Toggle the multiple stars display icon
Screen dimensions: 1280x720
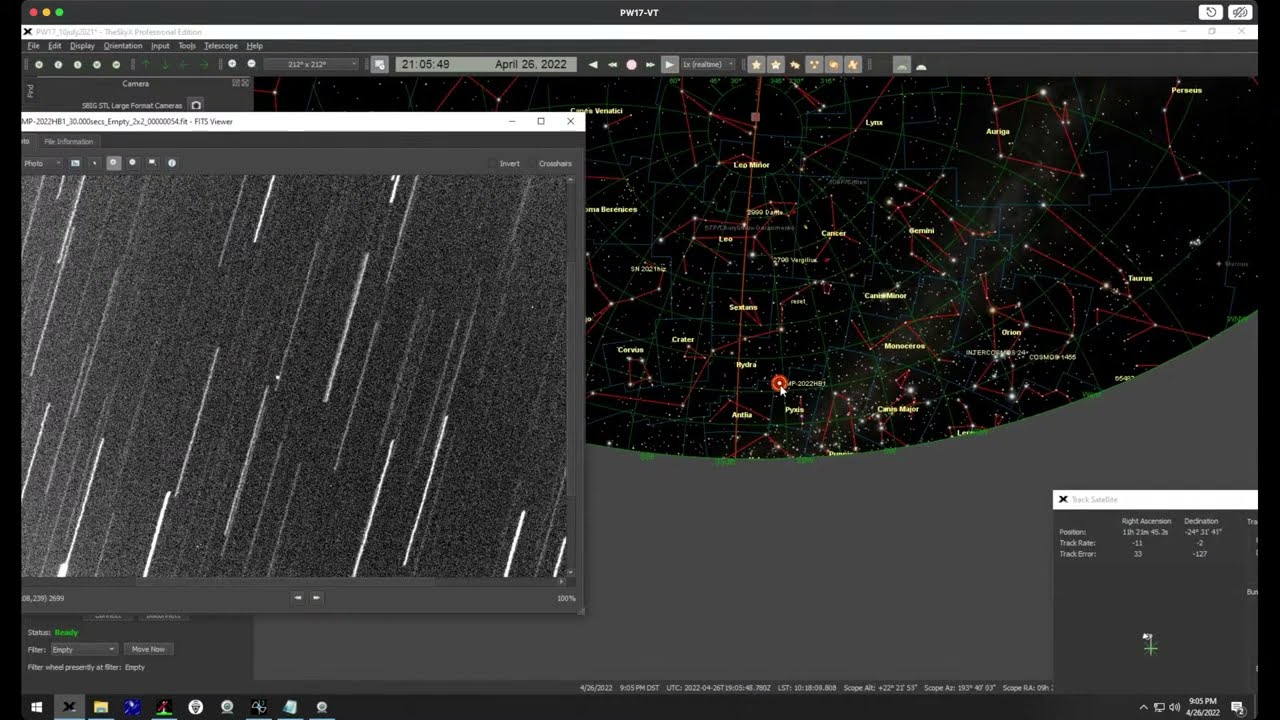tap(795, 64)
